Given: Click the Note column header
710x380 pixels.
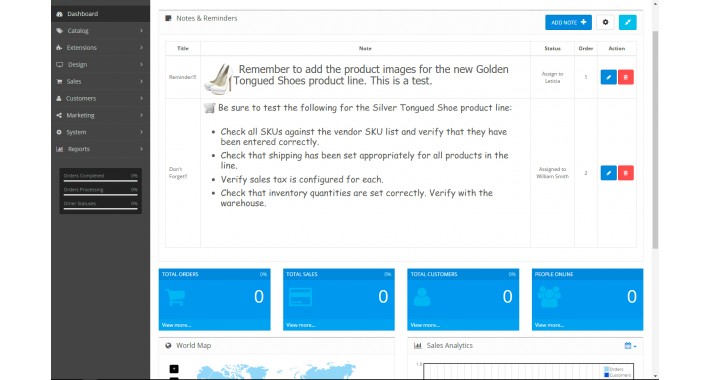Looking at the screenshot, I should click(x=365, y=48).
